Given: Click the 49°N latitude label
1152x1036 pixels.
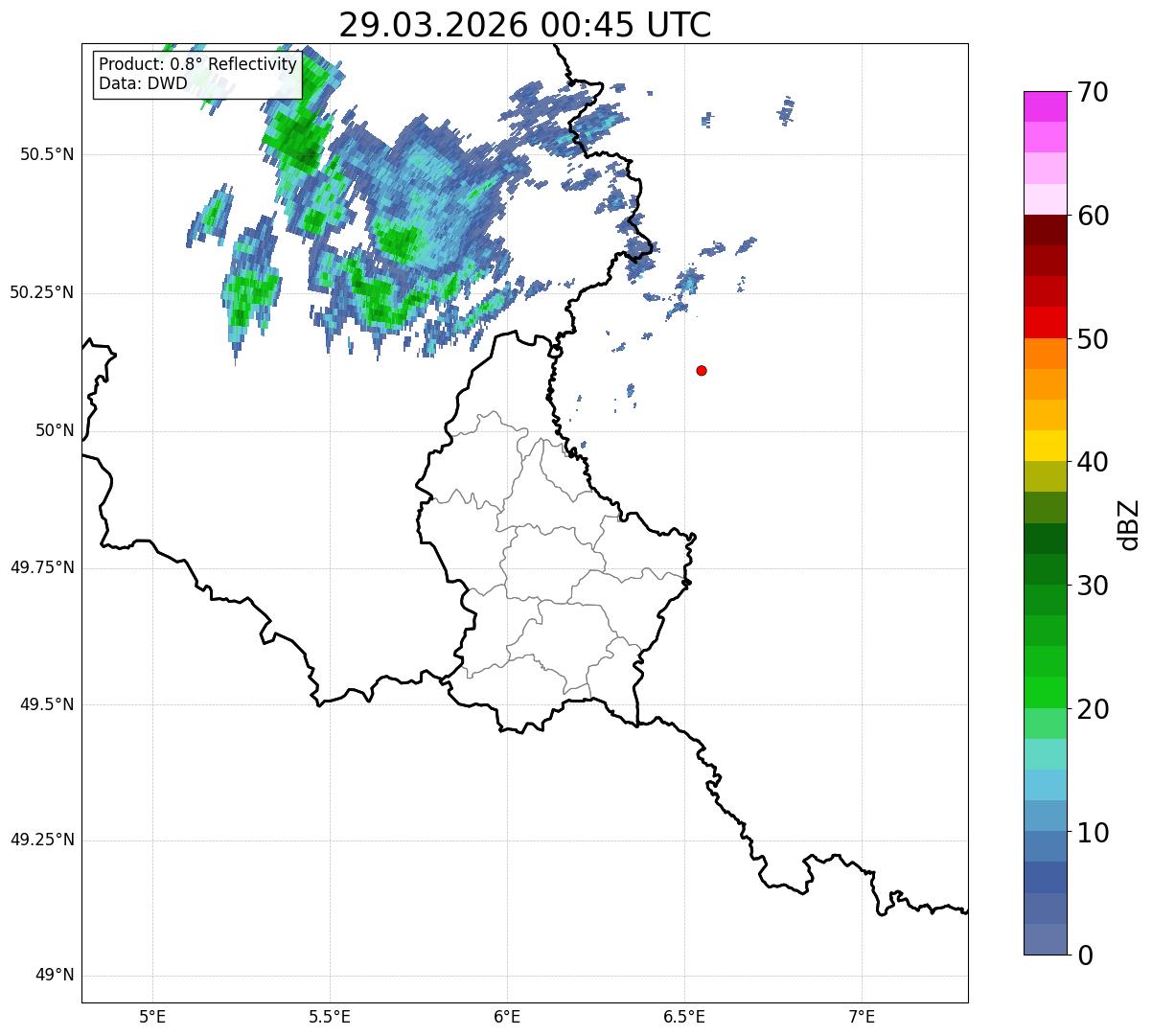Looking at the screenshot, I should coord(55,976).
